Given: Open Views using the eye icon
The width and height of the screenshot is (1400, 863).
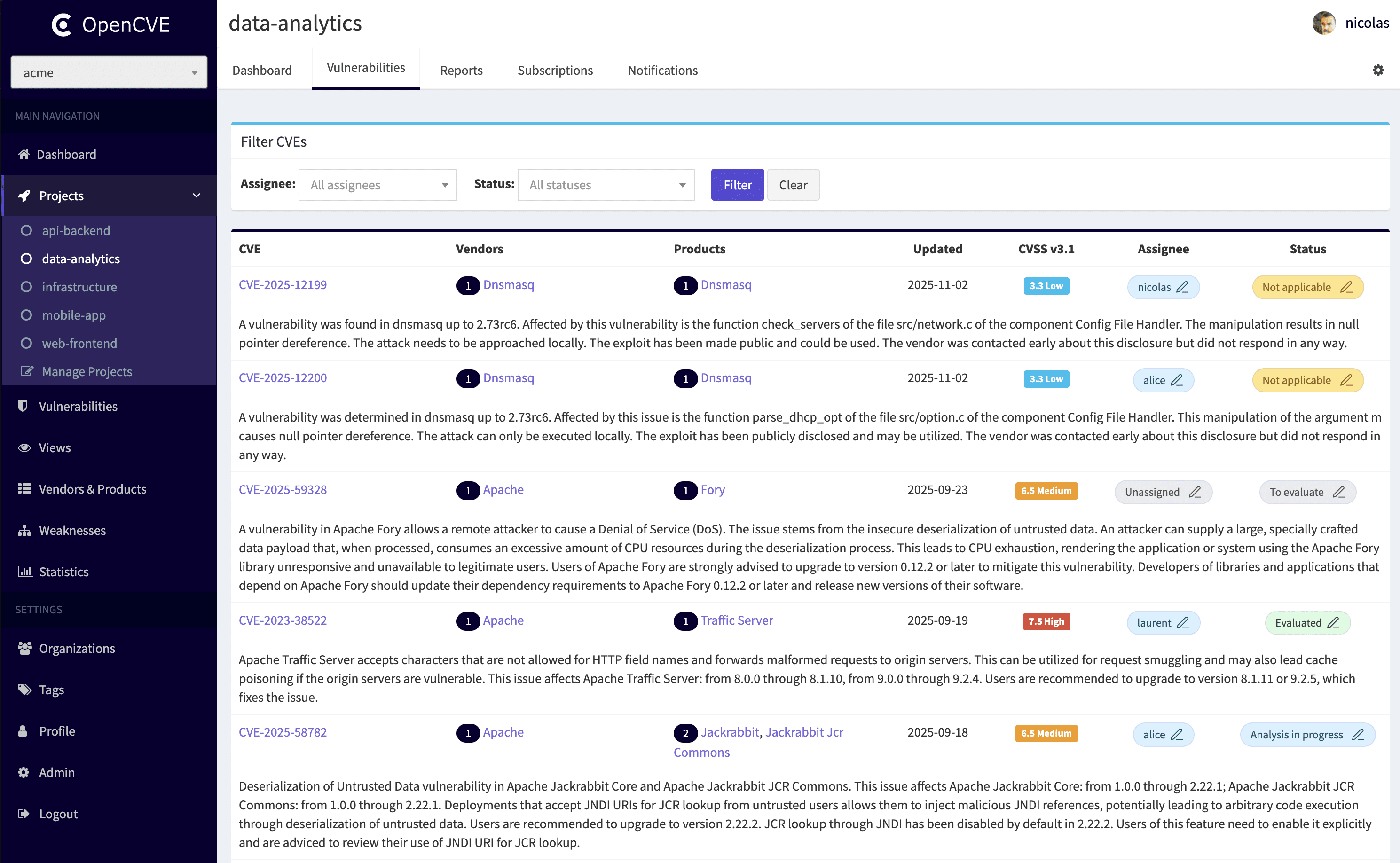Looking at the screenshot, I should pyautogui.click(x=24, y=447).
